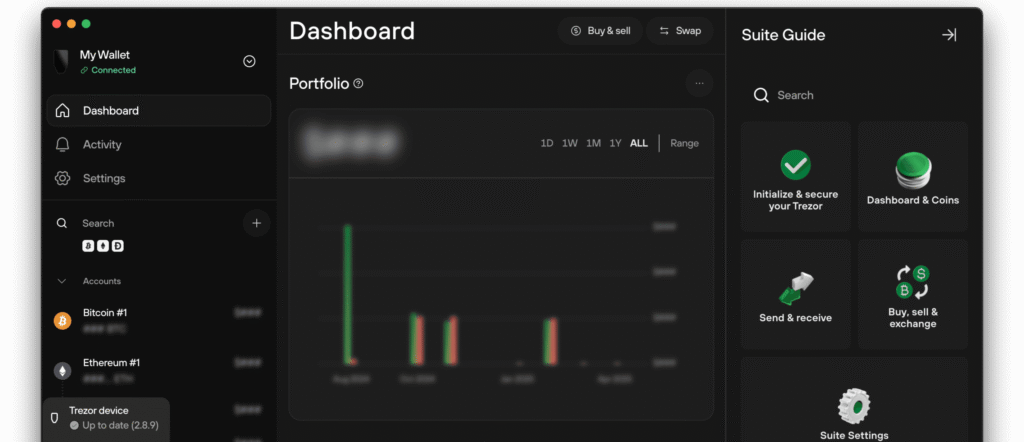Click the Suite Guide heading
Image resolution: width=1024 pixels, height=442 pixels.
point(783,35)
